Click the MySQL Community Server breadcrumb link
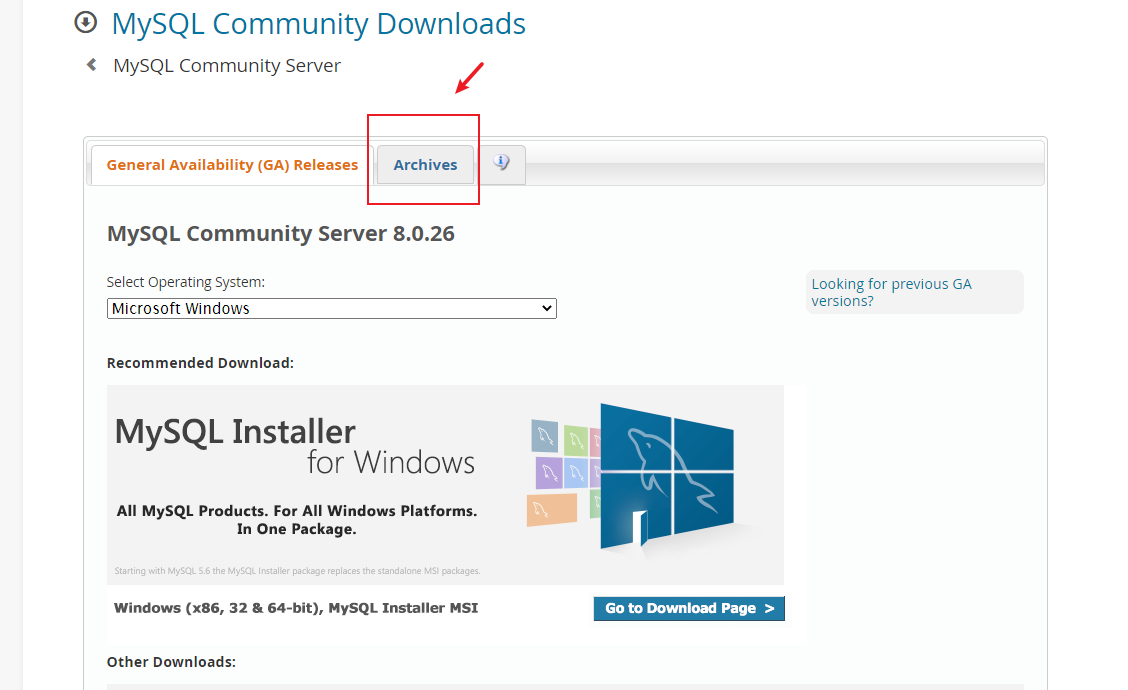Image resolution: width=1128 pixels, height=690 pixels. (226, 65)
